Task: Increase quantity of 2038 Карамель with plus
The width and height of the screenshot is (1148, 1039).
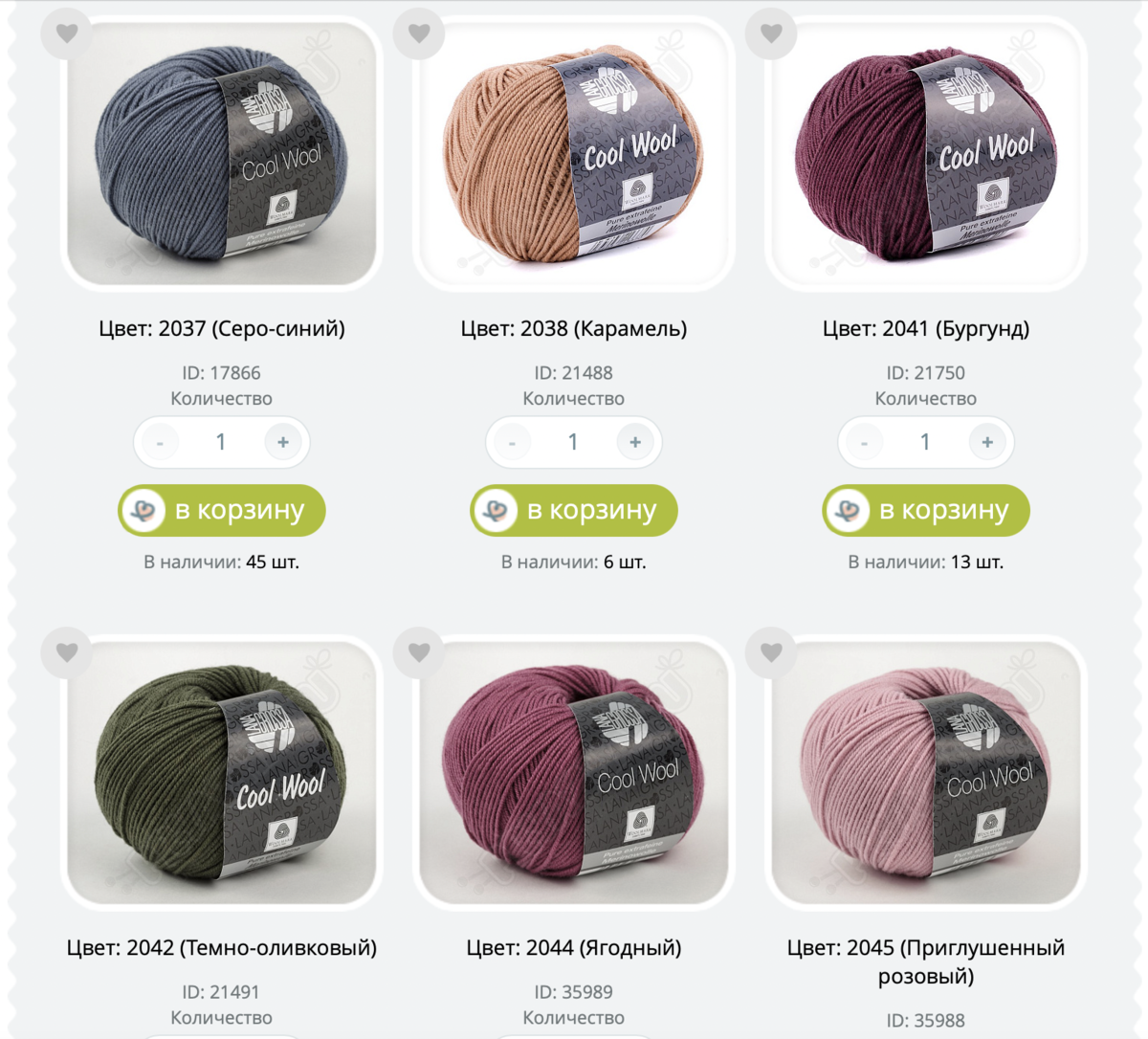Action: [635, 442]
